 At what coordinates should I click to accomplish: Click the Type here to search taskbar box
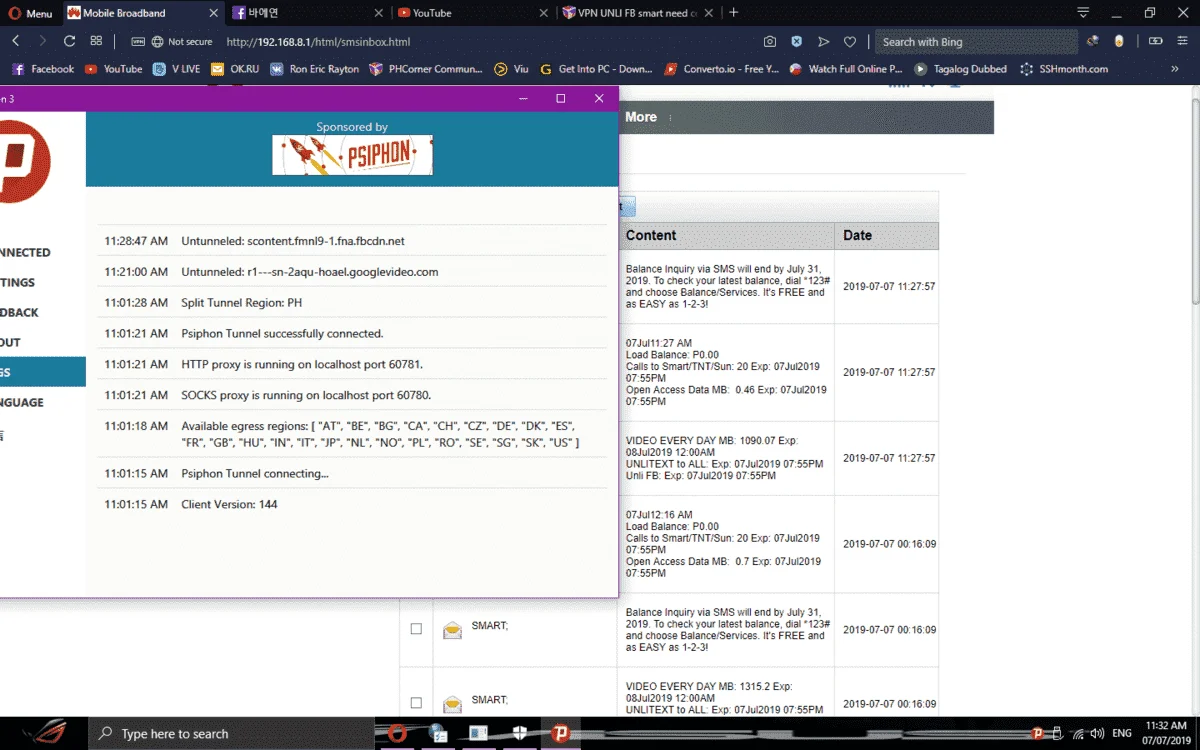click(230, 733)
